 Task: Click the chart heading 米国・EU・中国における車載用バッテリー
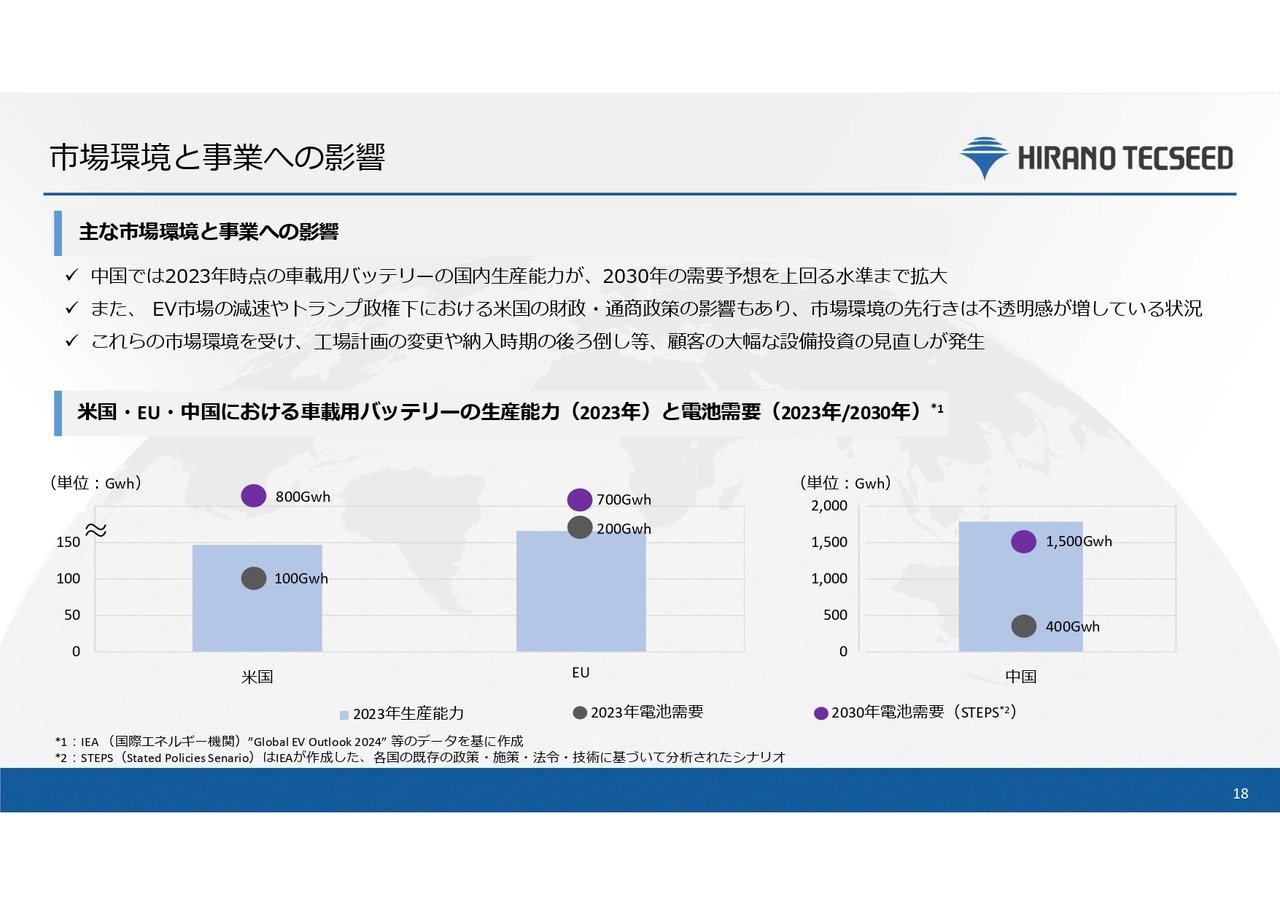[x=510, y=412]
